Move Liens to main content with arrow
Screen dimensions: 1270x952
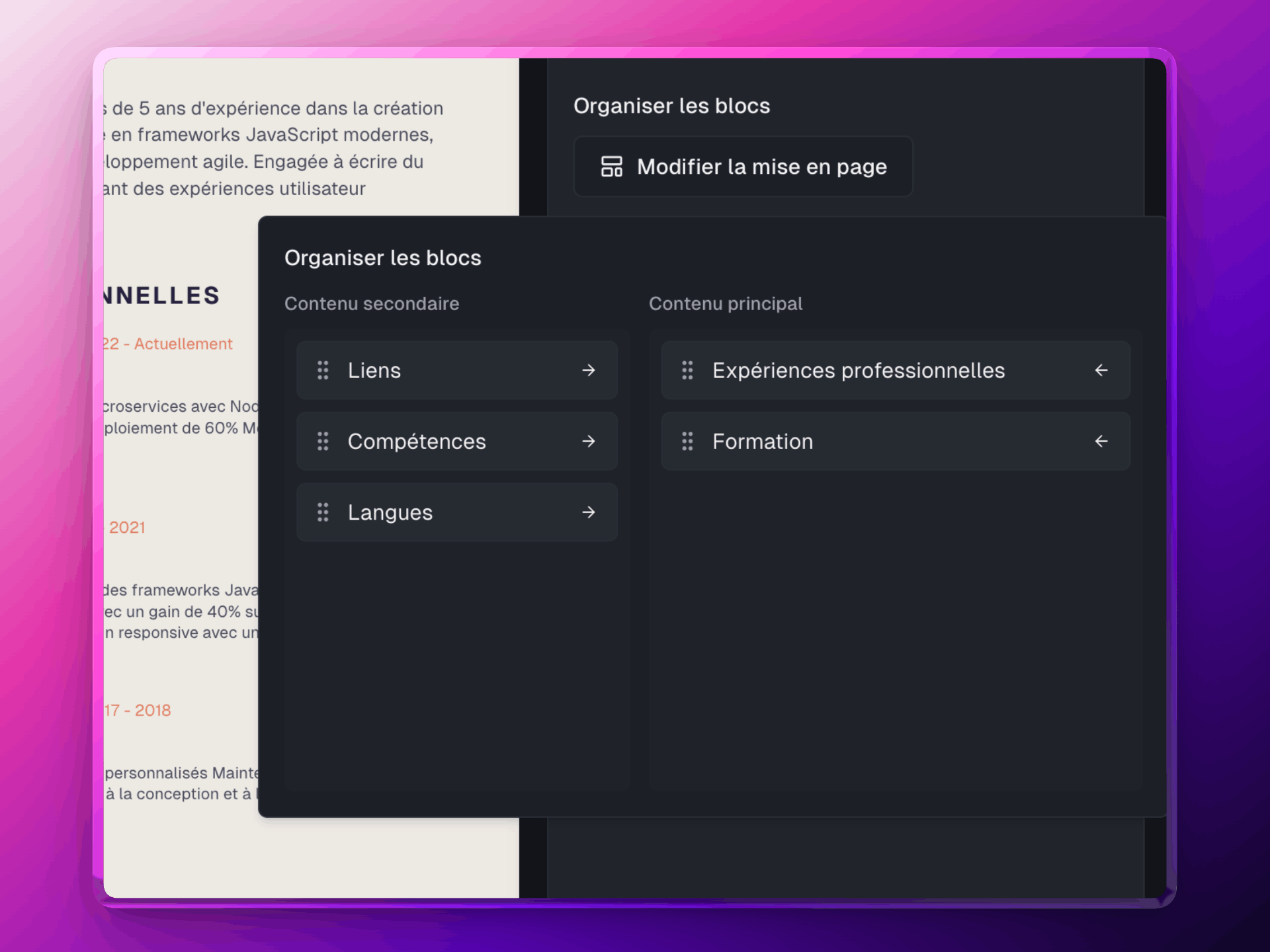click(x=589, y=370)
